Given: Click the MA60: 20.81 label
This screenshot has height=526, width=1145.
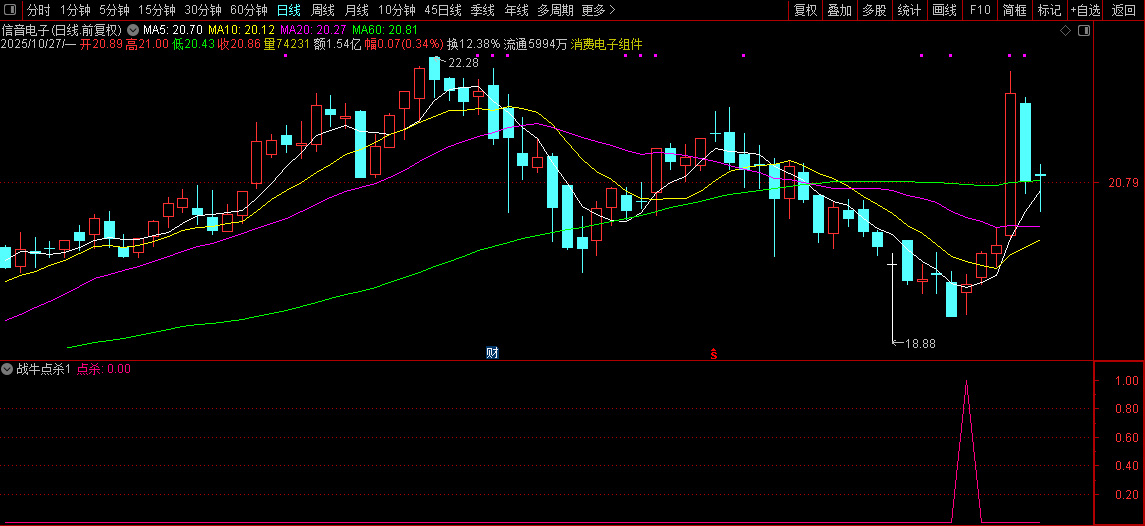Looking at the screenshot, I should click(x=384, y=30).
